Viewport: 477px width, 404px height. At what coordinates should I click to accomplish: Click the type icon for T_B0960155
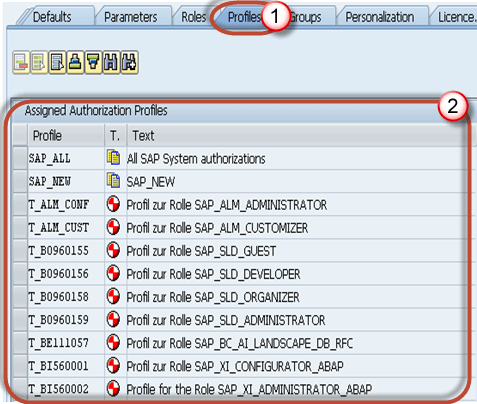coord(113,250)
